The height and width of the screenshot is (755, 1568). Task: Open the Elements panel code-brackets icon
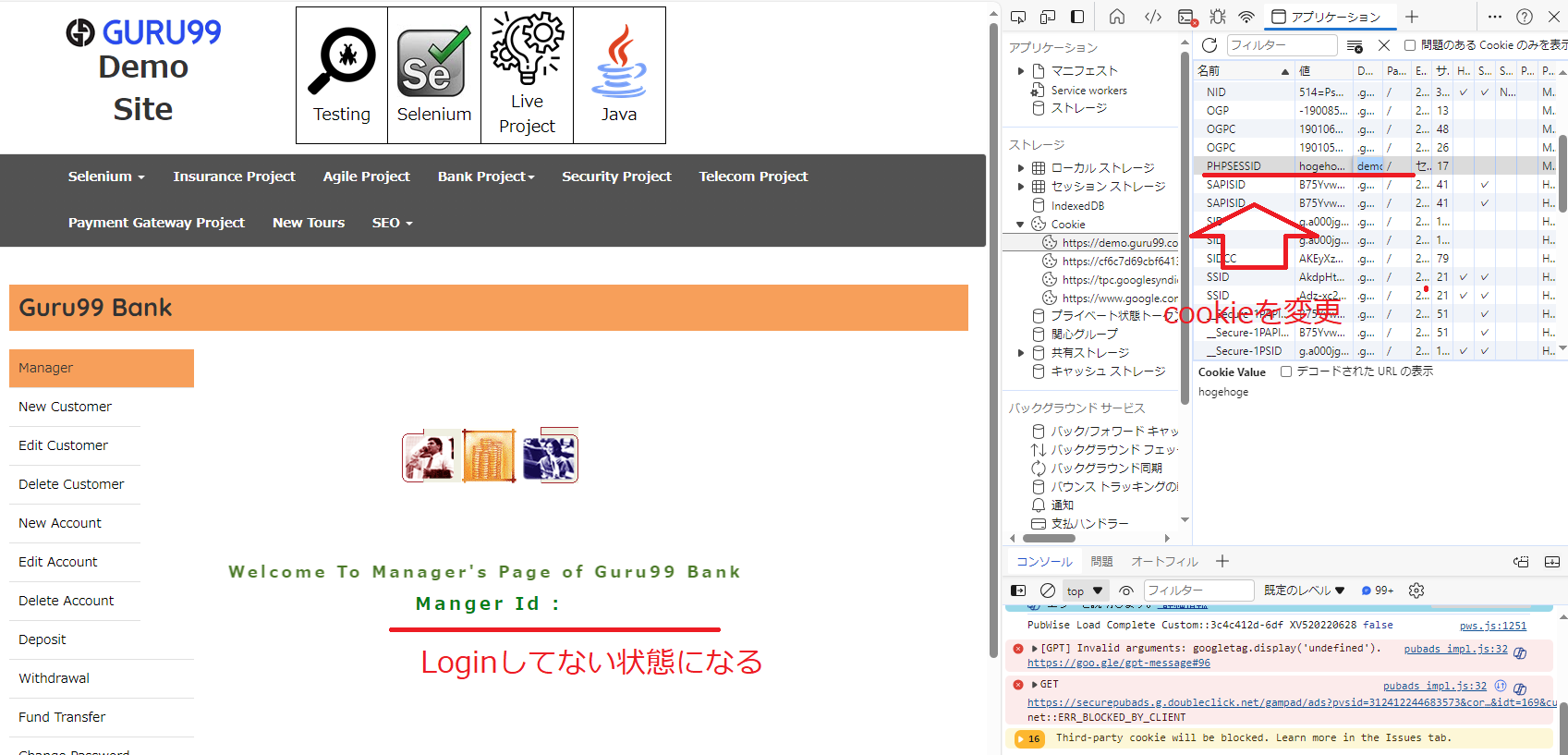click(1153, 17)
